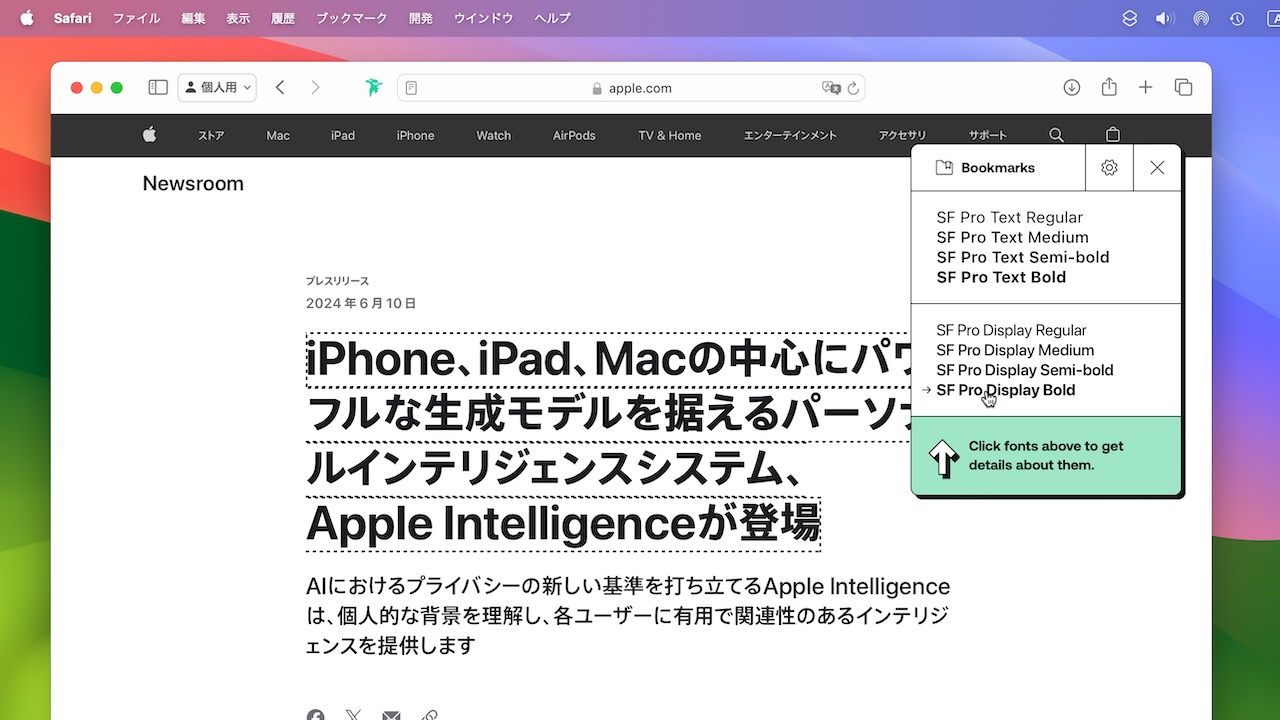Screen dimensions: 1280x720
Task: Select SF Pro Display Regular font
Action: point(1011,330)
